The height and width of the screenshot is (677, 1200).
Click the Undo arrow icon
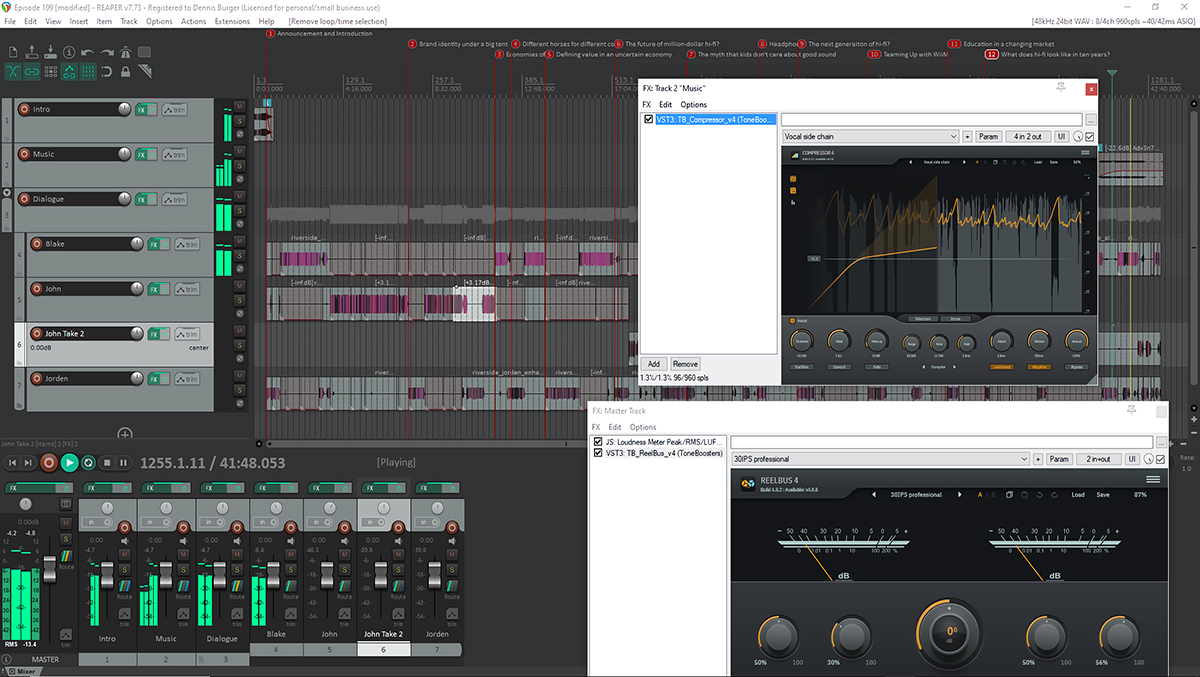tap(88, 52)
